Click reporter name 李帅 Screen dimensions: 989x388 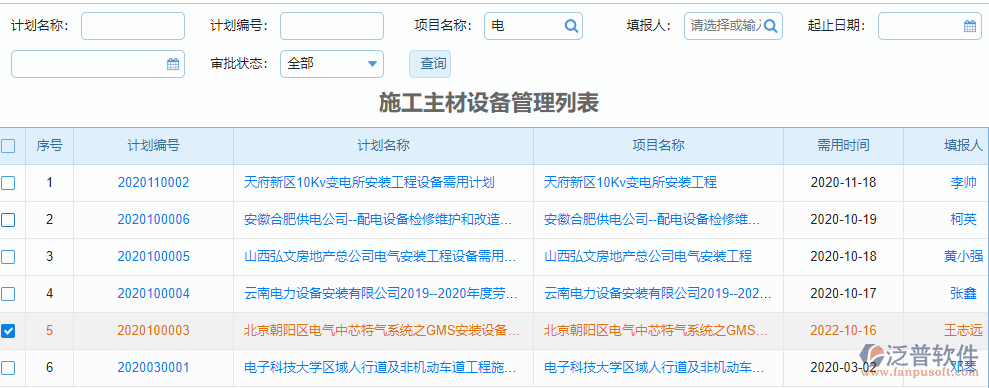click(x=963, y=183)
